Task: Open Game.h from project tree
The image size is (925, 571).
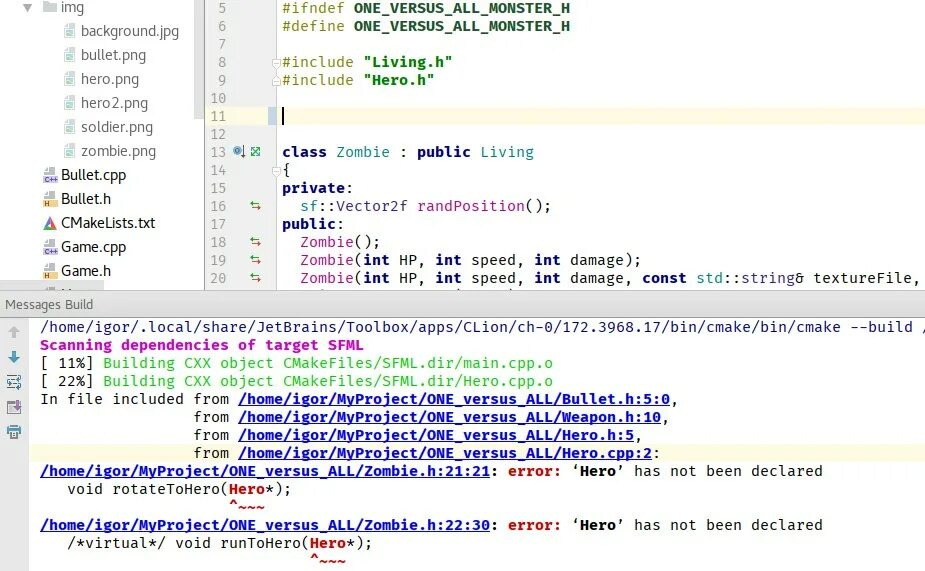Action: pyautogui.click(x=86, y=271)
